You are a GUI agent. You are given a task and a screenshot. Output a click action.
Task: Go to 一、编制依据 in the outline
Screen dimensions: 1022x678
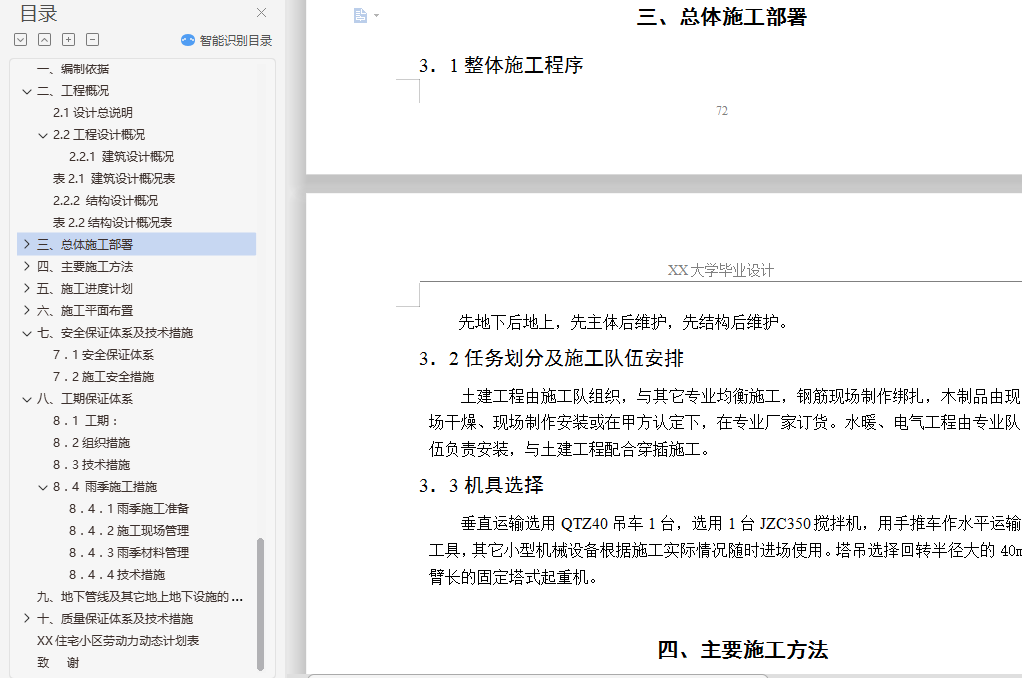click(73, 69)
